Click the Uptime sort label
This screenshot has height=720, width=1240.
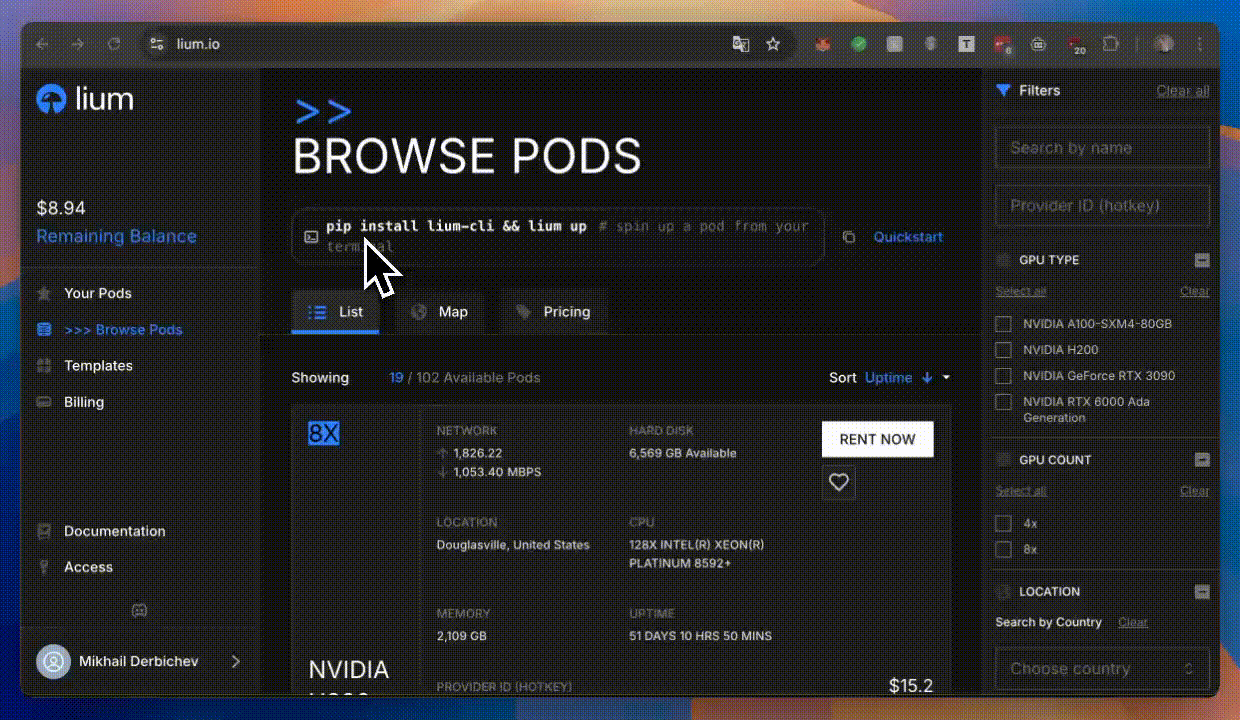(888, 378)
